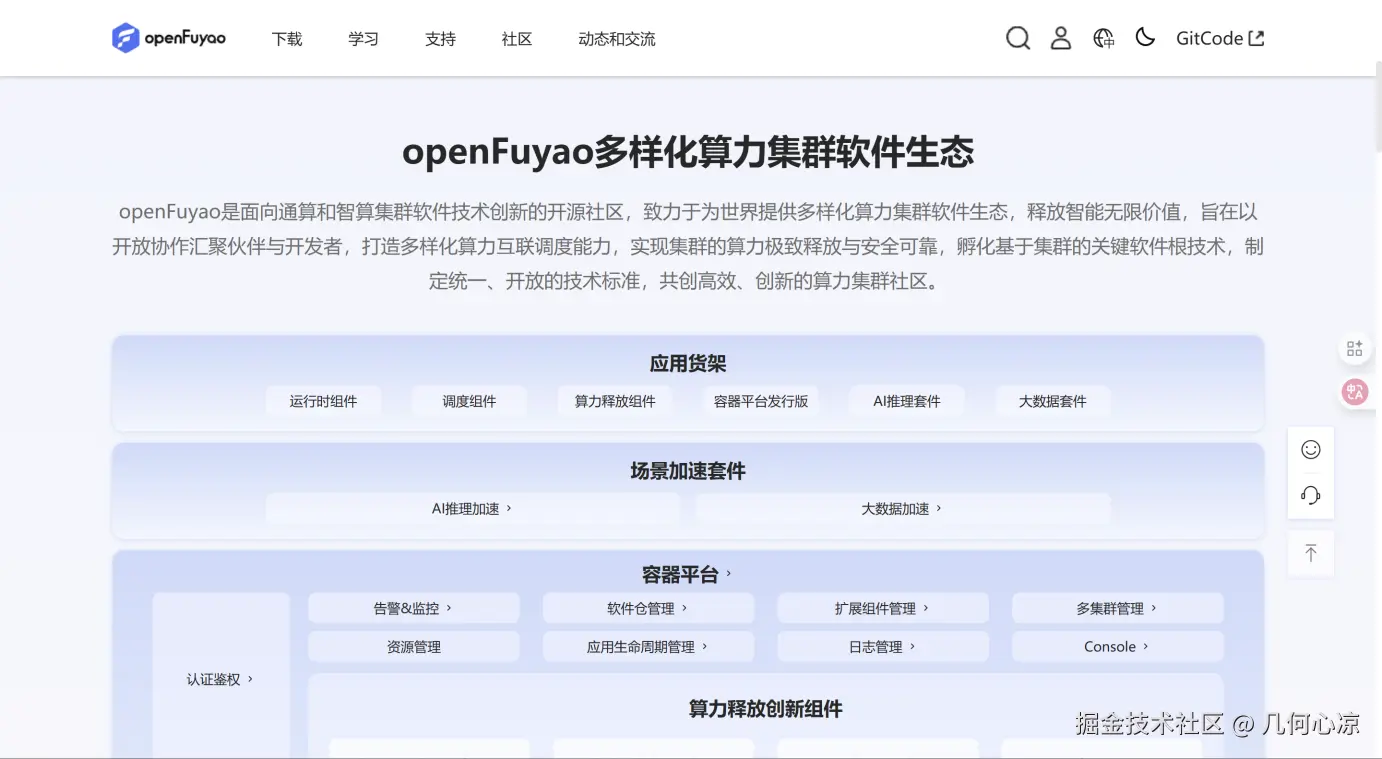Screen dimensions: 1382x759
Task: Select the 运行时组件 tile
Action: pyautogui.click(x=323, y=401)
